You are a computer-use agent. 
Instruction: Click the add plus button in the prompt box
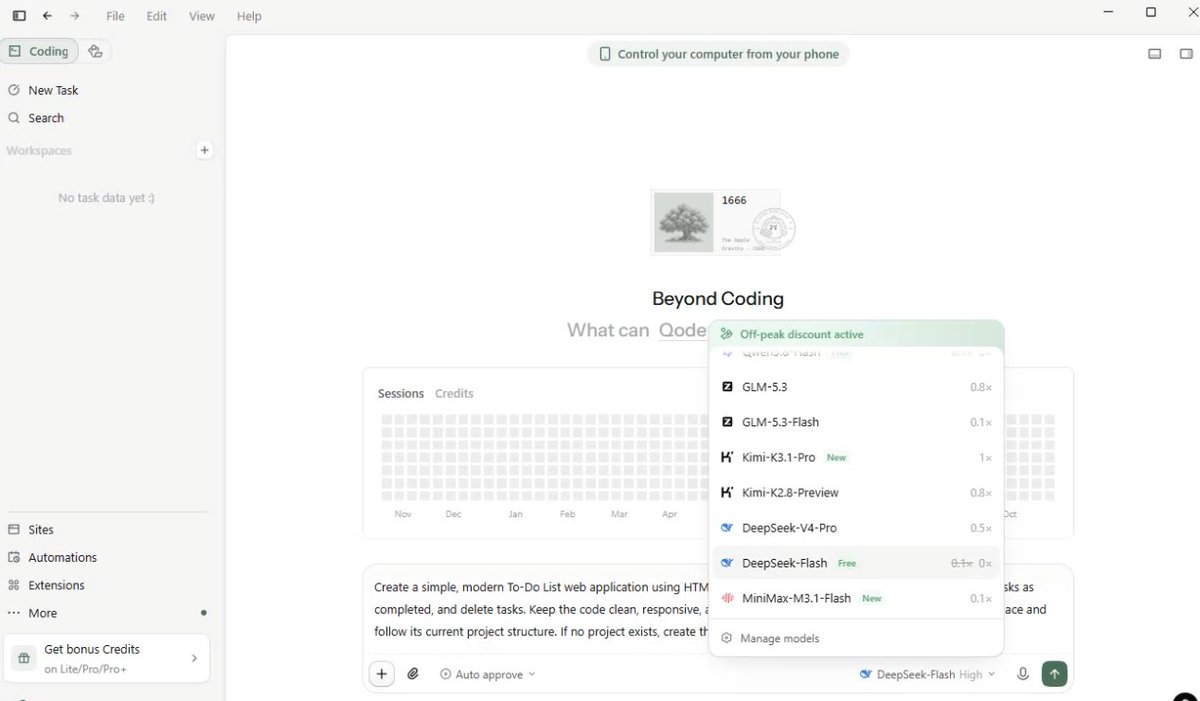pos(382,674)
